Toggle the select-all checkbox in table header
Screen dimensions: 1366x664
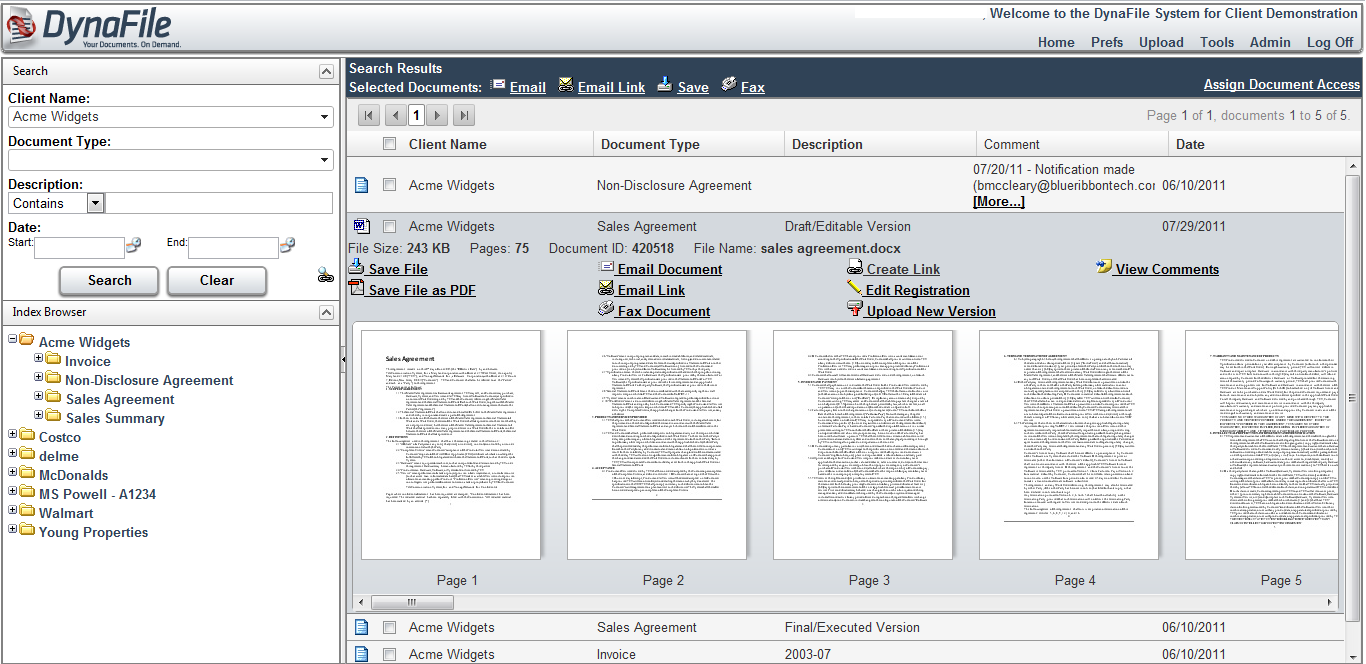pyautogui.click(x=389, y=144)
